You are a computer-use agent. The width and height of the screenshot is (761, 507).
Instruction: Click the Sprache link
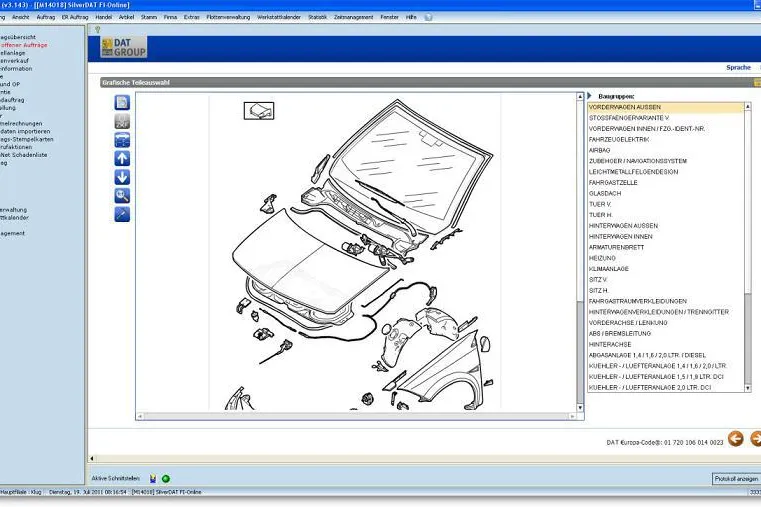tap(738, 67)
